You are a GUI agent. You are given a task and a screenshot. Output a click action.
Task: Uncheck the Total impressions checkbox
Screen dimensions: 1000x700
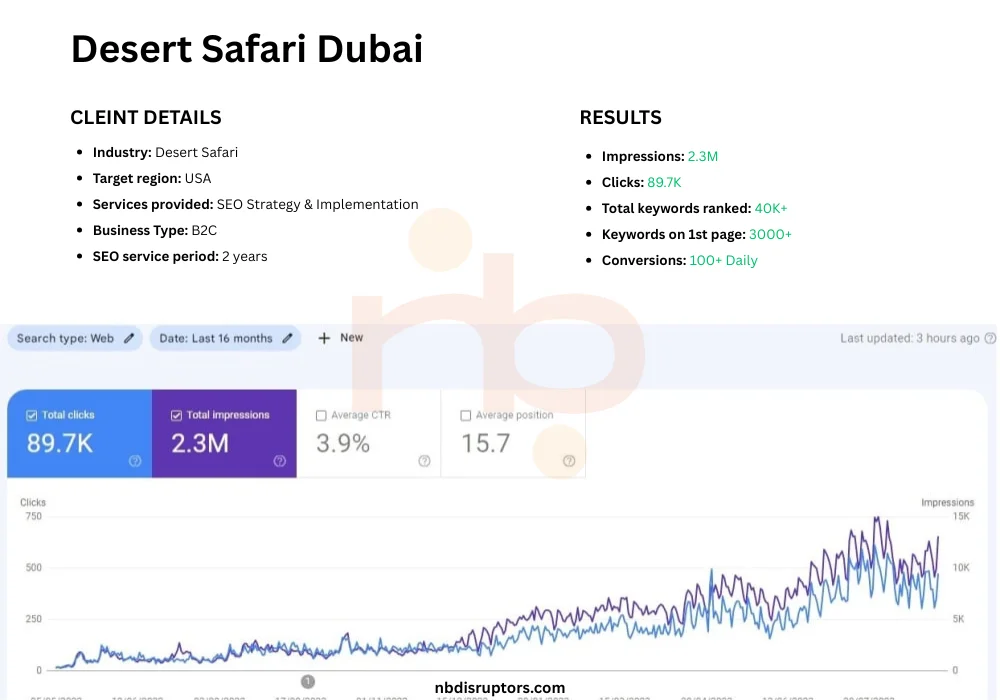[x=177, y=415]
